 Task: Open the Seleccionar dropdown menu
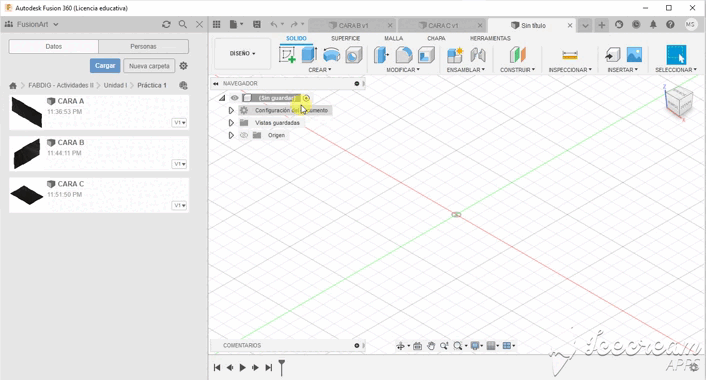tap(676, 70)
